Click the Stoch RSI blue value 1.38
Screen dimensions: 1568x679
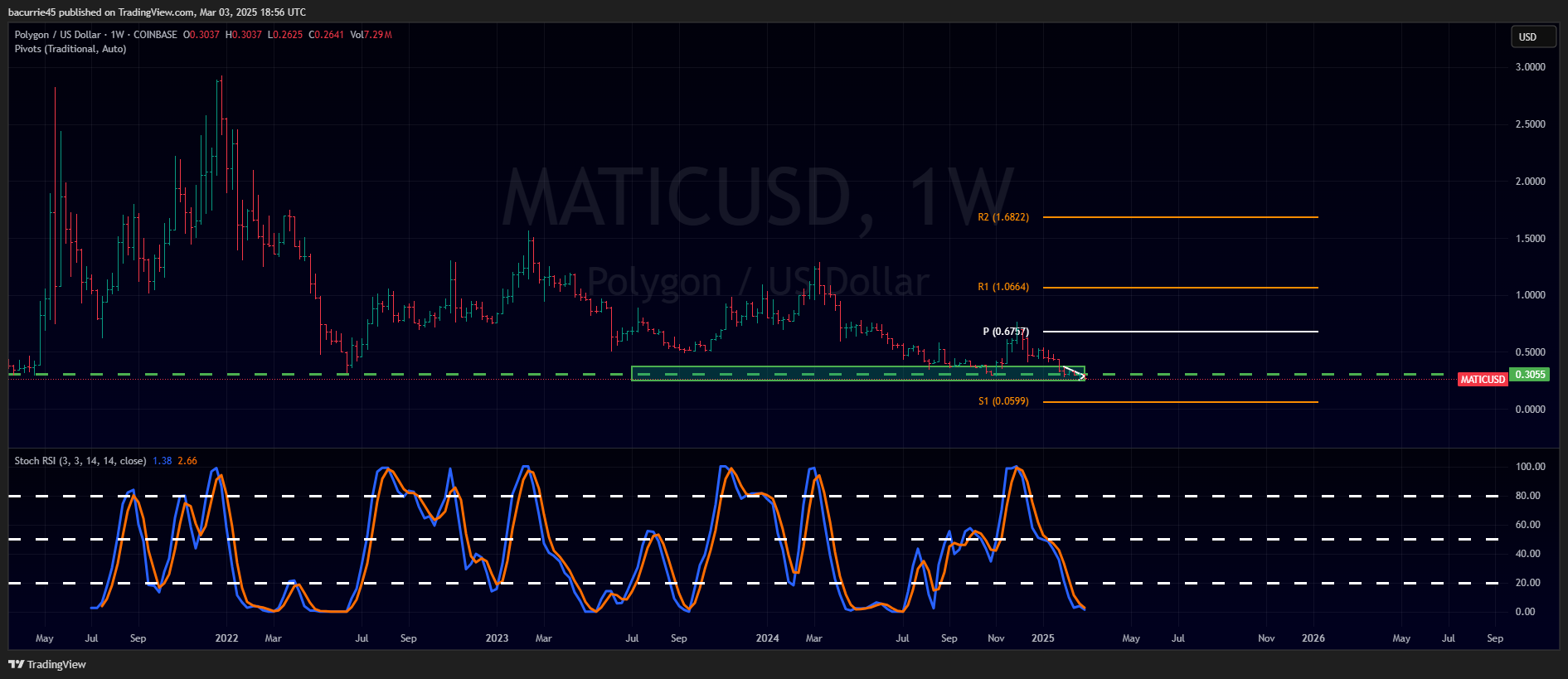(163, 461)
